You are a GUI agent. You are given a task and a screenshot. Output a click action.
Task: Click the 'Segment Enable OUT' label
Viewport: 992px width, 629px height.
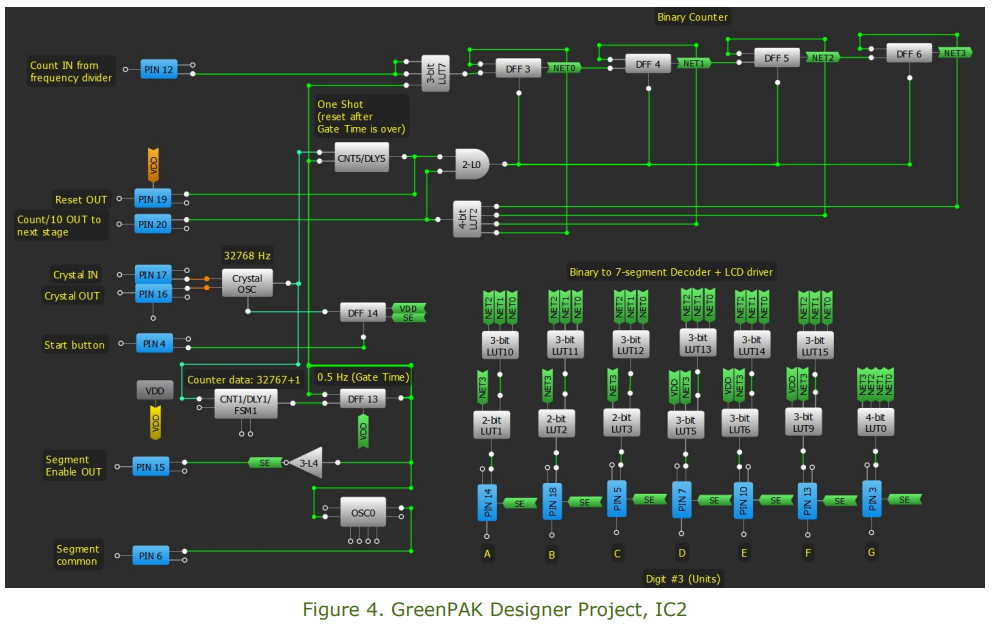coord(73,466)
